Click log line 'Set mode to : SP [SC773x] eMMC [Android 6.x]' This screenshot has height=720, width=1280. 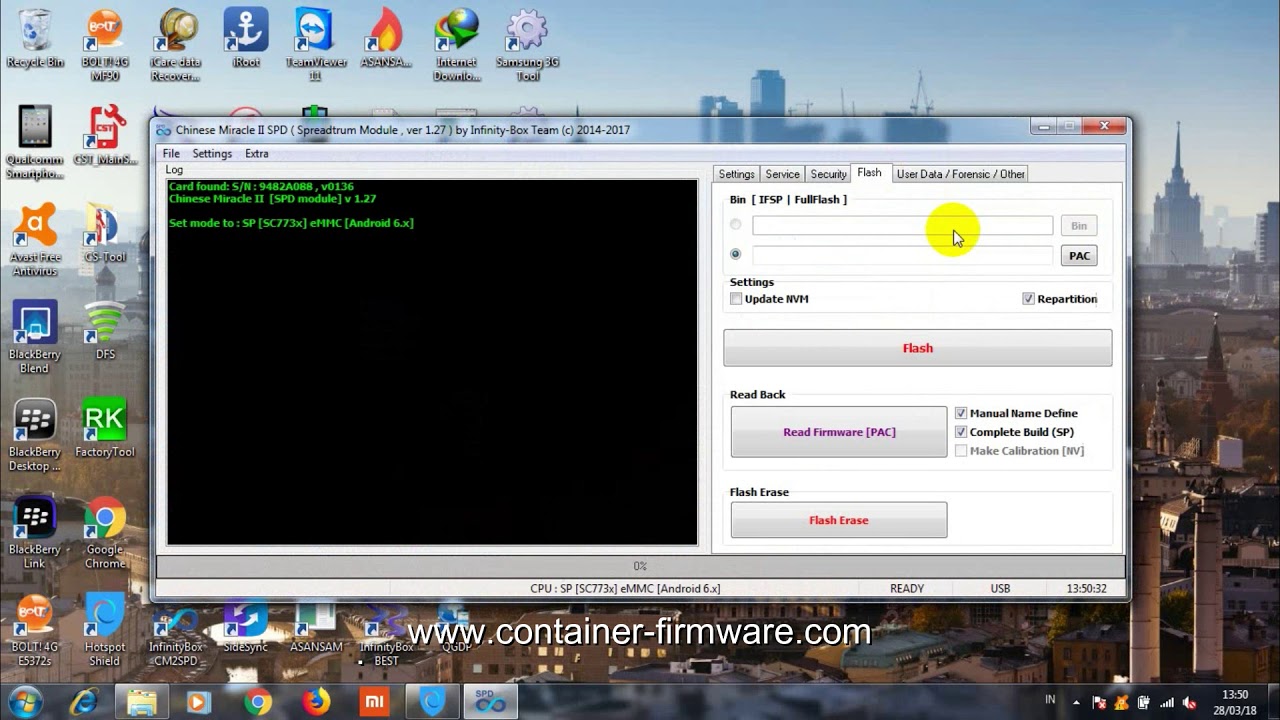[x=291, y=223]
